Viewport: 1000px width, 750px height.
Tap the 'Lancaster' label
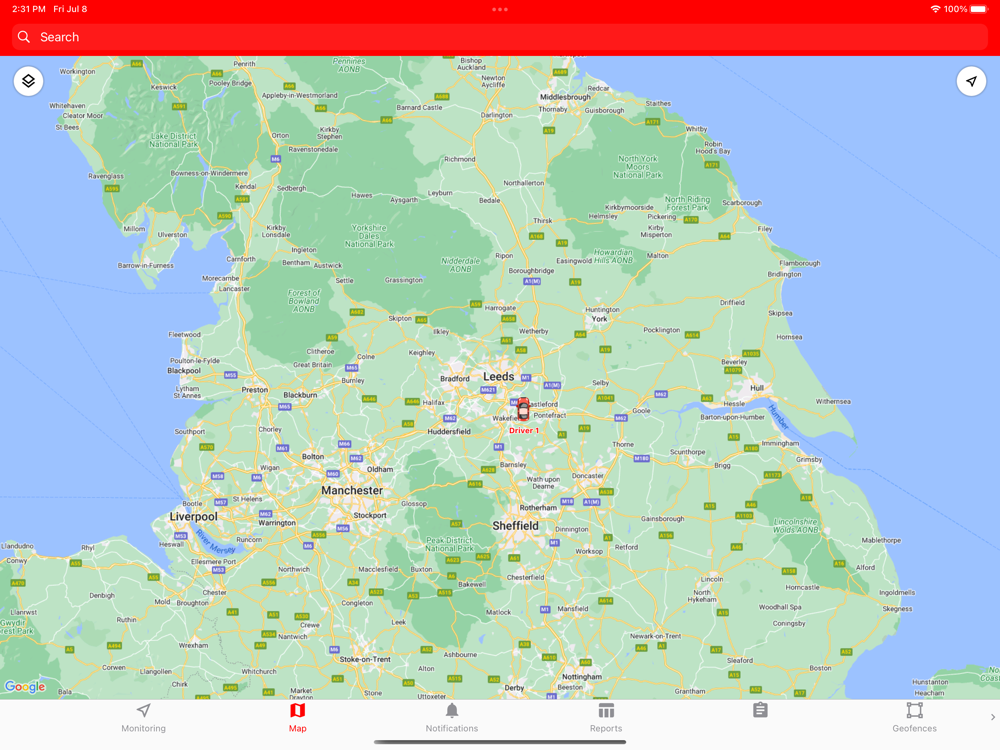click(234, 289)
